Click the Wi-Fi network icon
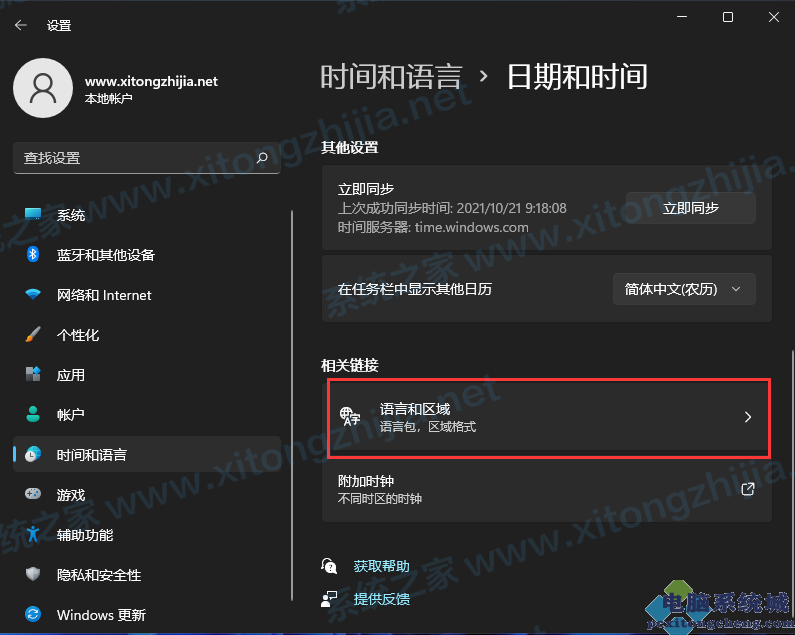Screen dimensions: 795x635 click(x=33, y=294)
